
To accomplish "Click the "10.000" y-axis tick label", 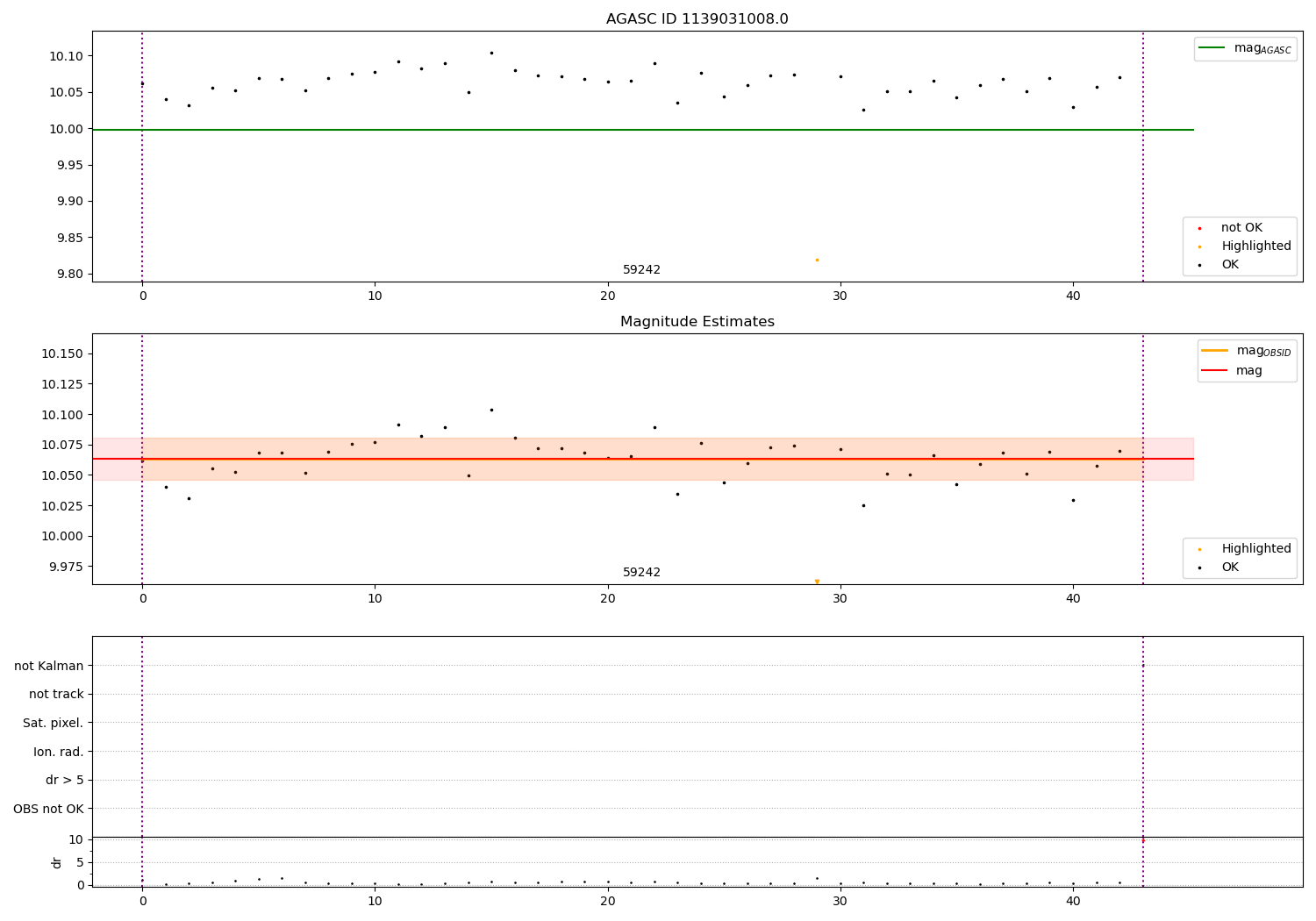I will (62, 537).
